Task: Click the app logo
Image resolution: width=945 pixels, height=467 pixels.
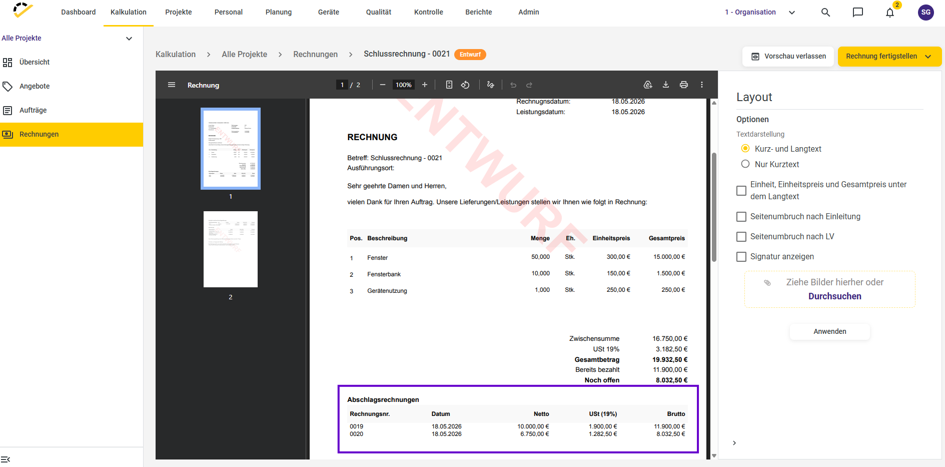Action: 23,10
